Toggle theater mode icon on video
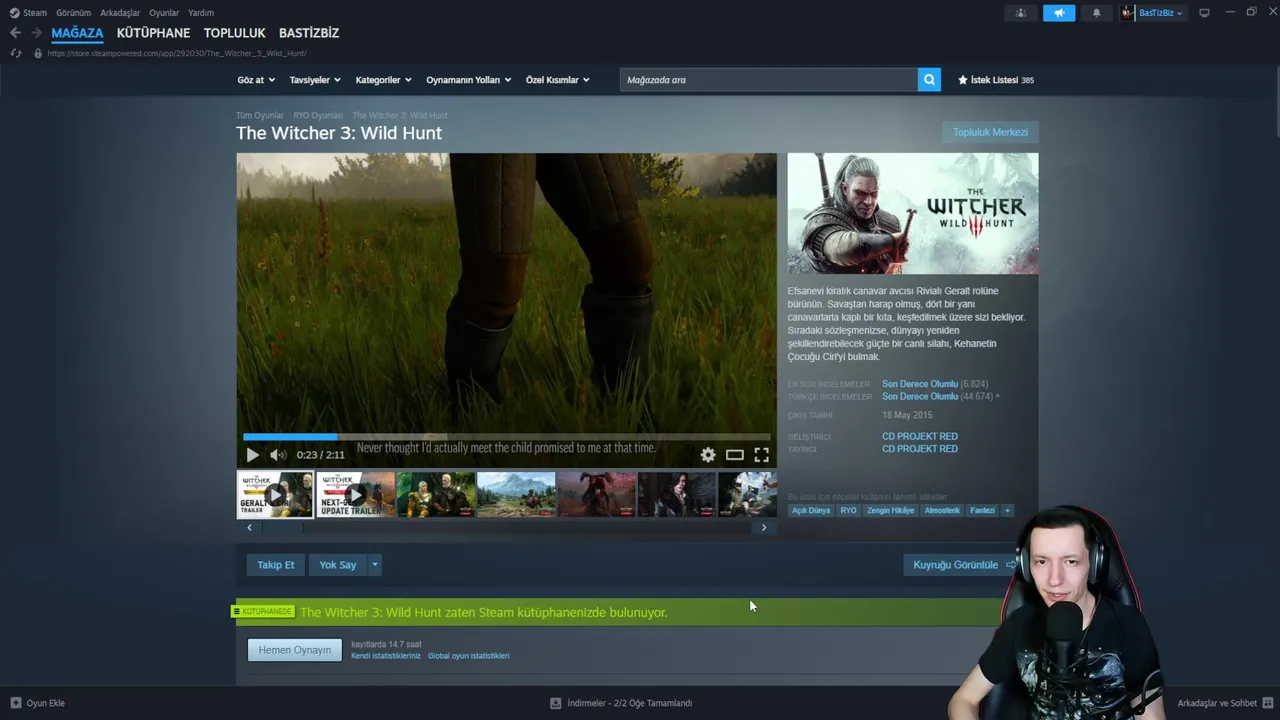Screen dimensions: 1280x720 click(x=735, y=455)
